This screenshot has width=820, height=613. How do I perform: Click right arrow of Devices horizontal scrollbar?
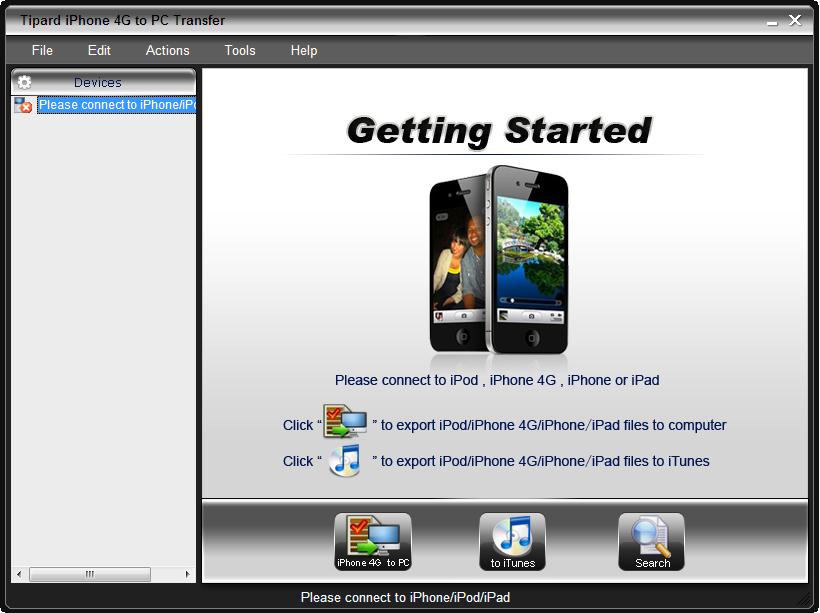(187, 574)
